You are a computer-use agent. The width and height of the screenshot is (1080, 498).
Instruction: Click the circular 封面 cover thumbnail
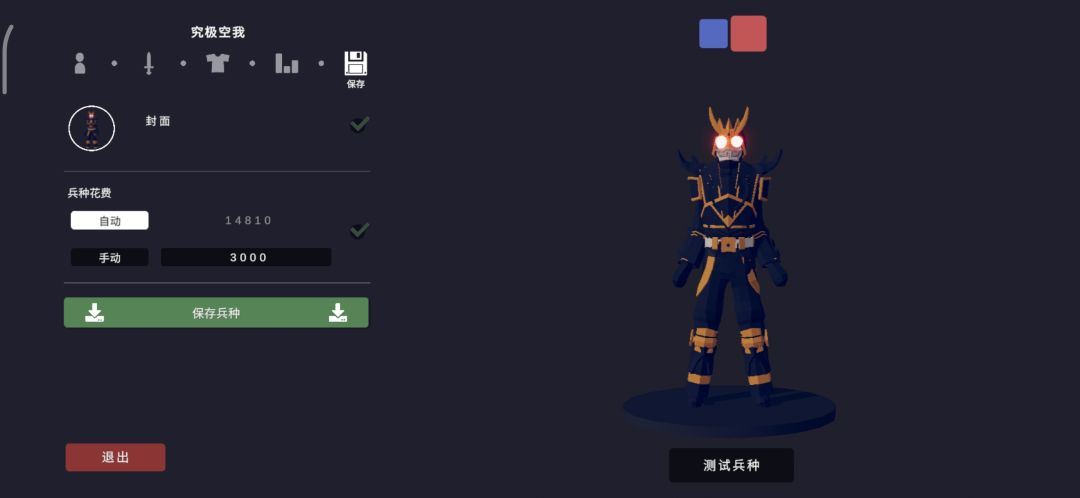92,128
